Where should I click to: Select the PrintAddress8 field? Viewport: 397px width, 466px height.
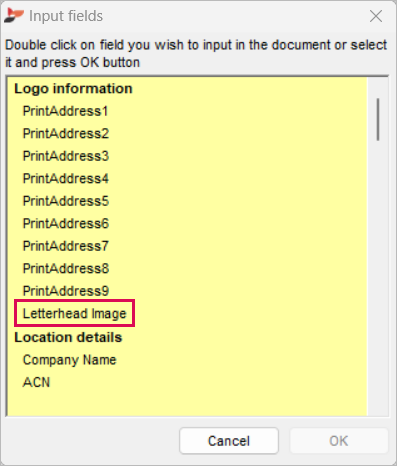66,269
